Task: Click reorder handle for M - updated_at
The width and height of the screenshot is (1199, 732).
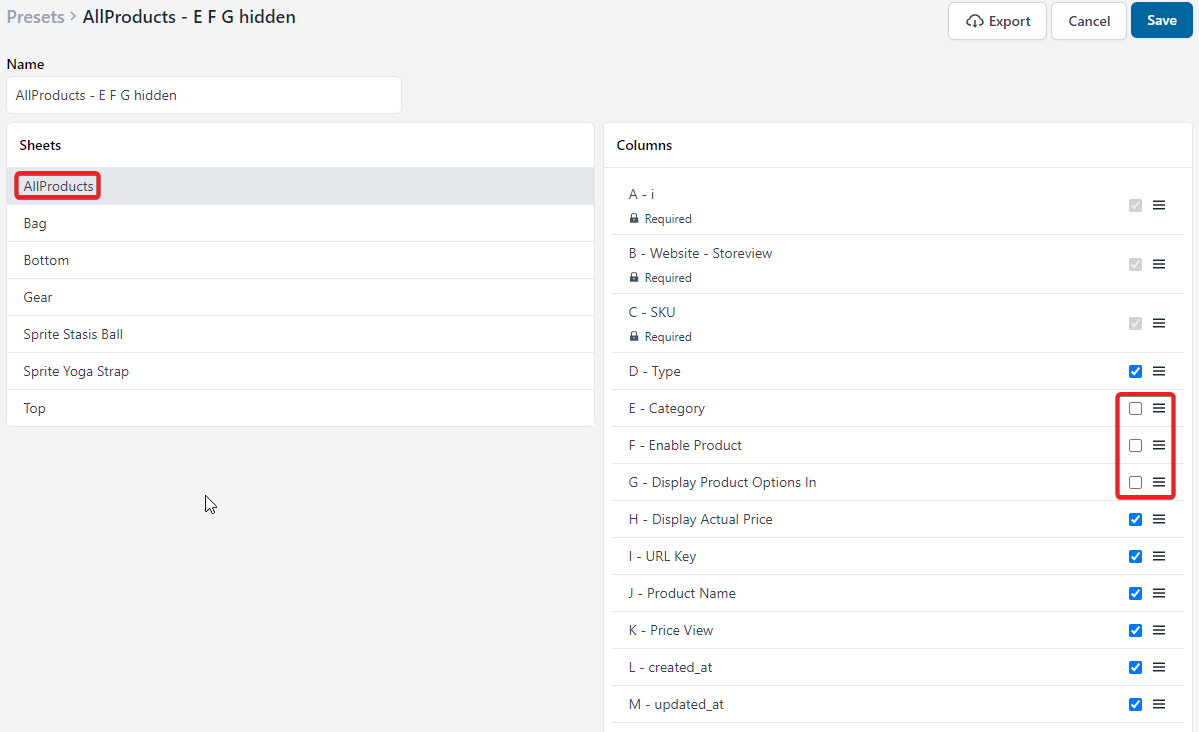Action: (x=1159, y=704)
